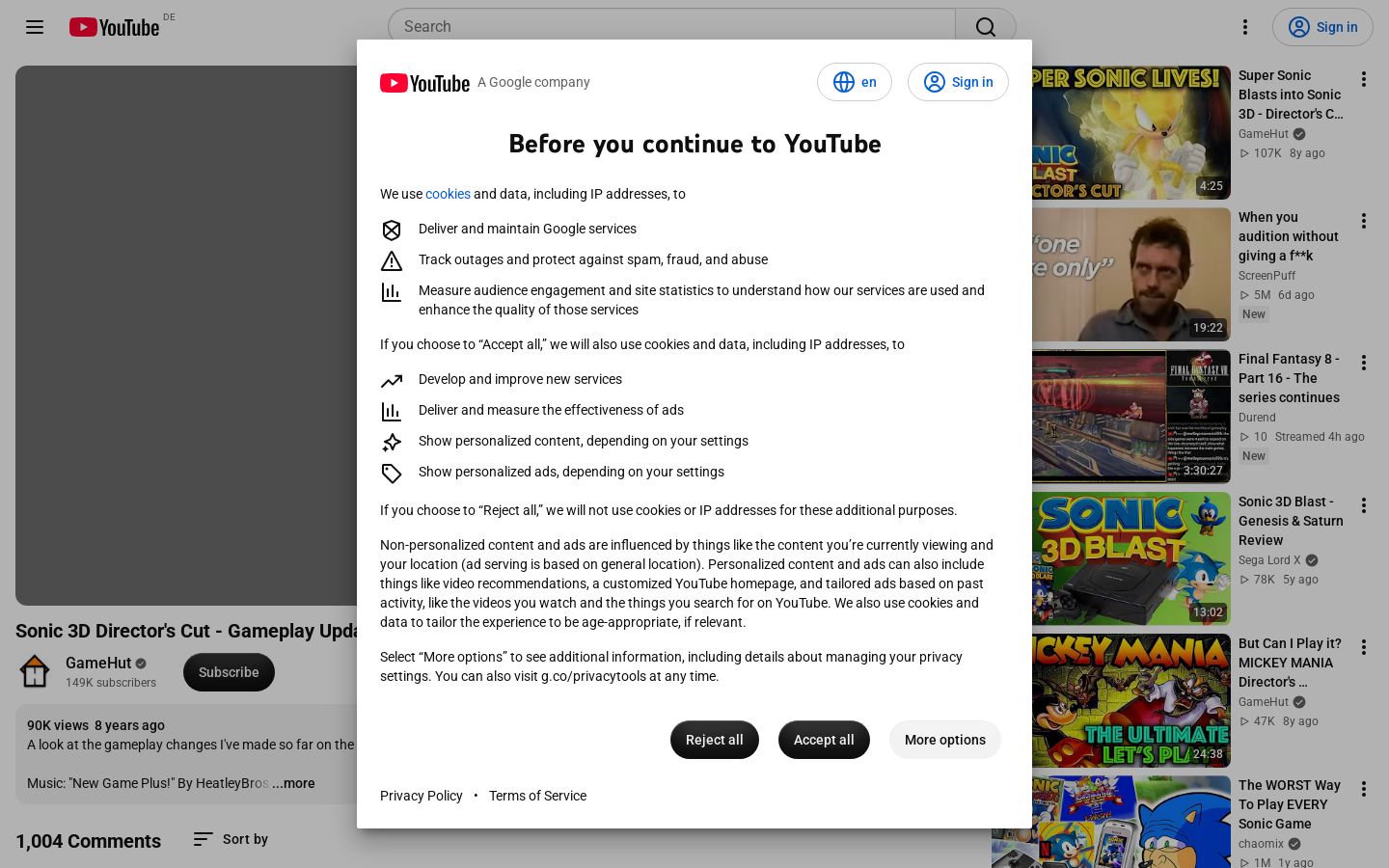Open the hamburger guide menu
Screen dimensions: 1389x868
pyautogui.click(x=35, y=27)
